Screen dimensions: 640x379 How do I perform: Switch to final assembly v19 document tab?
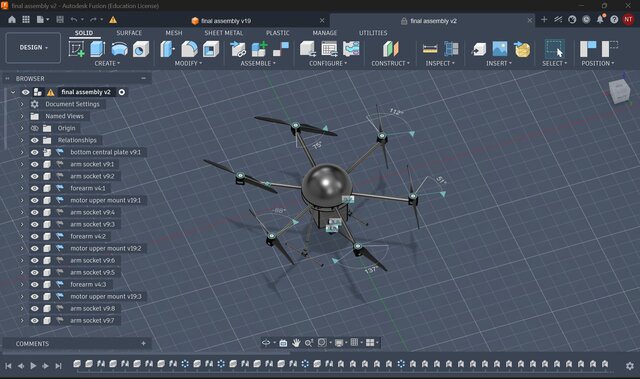click(x=226, y=21)
